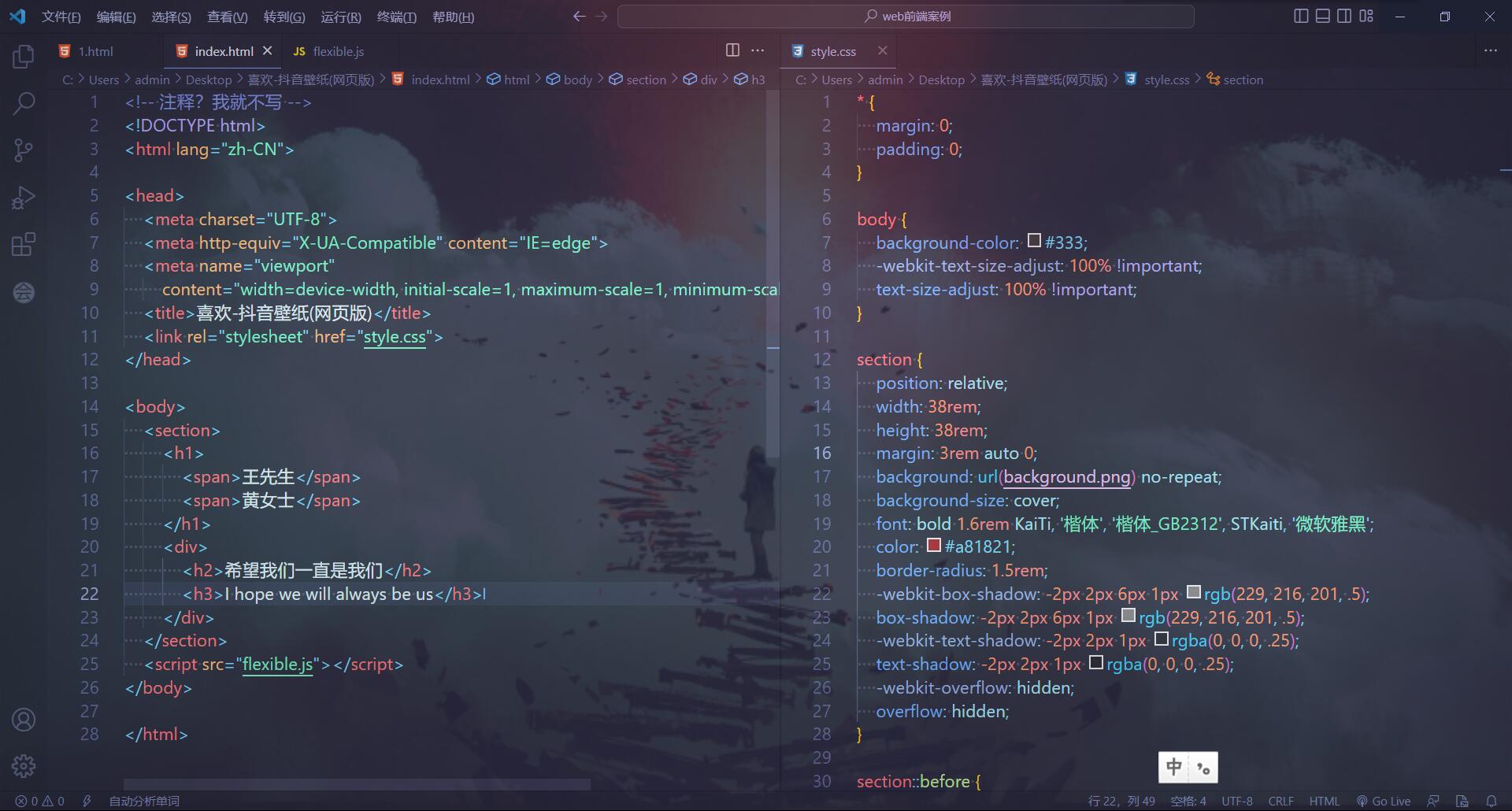
Task: Open the Manage gear settings
Action: coord(24,765)
